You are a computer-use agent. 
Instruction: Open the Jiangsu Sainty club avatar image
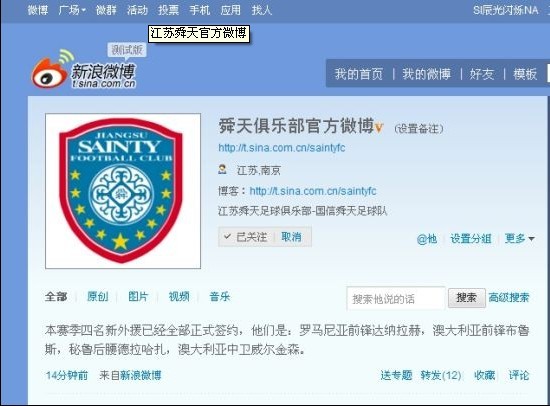click(x=123, y=191)
